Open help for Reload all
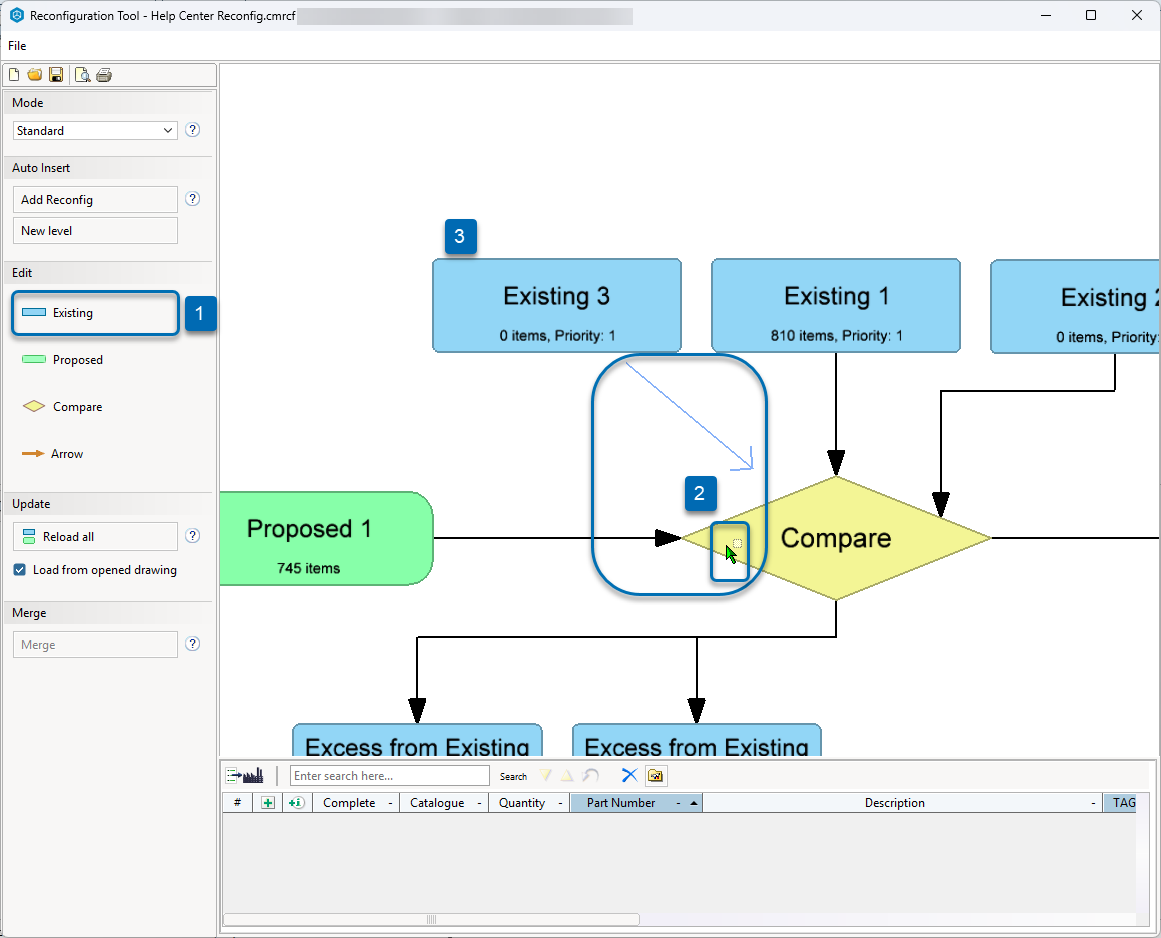The image size is (1161, 938). [193, 535]
